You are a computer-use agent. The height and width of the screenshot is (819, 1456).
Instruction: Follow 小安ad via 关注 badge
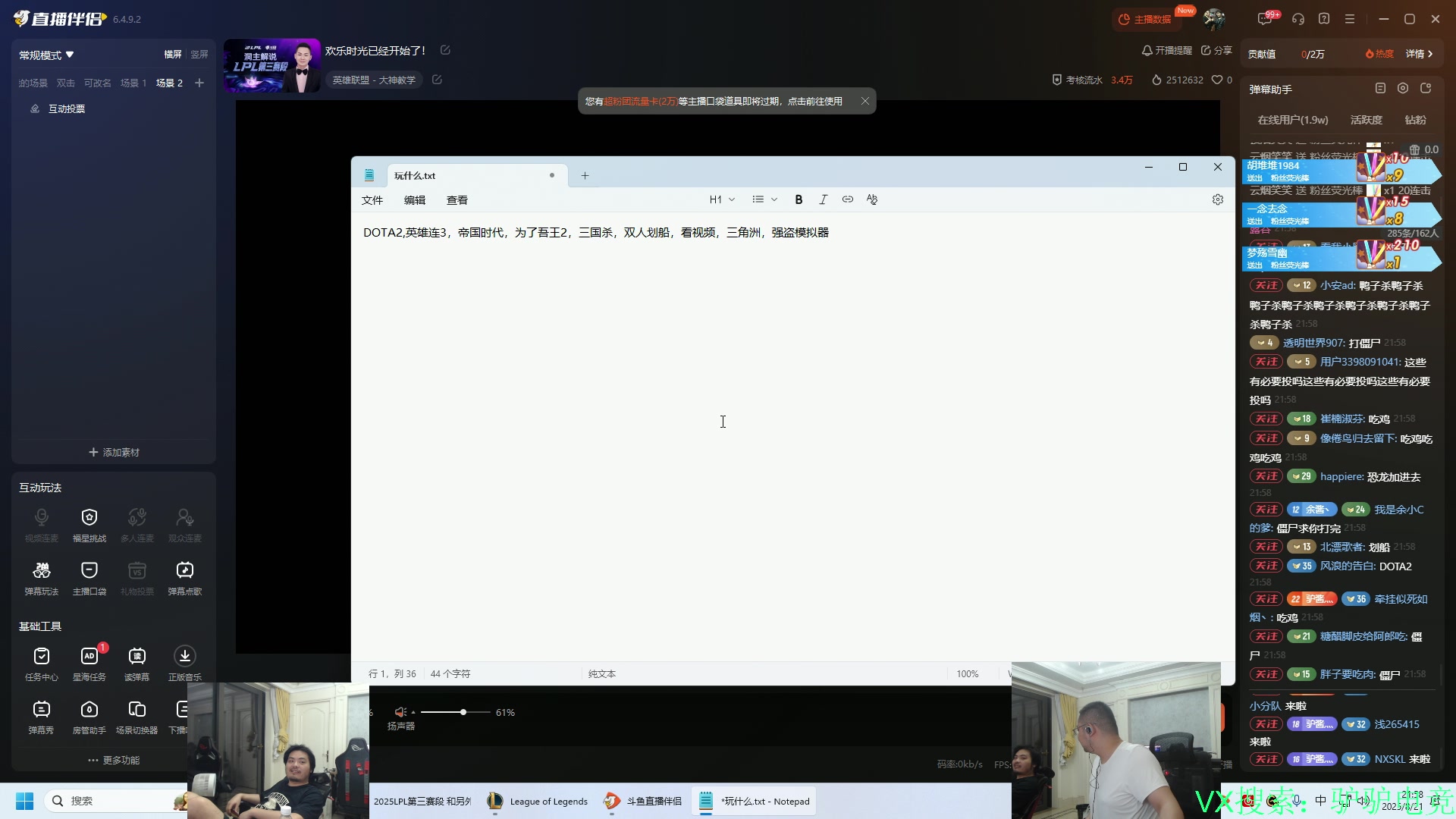(1266, 286)
